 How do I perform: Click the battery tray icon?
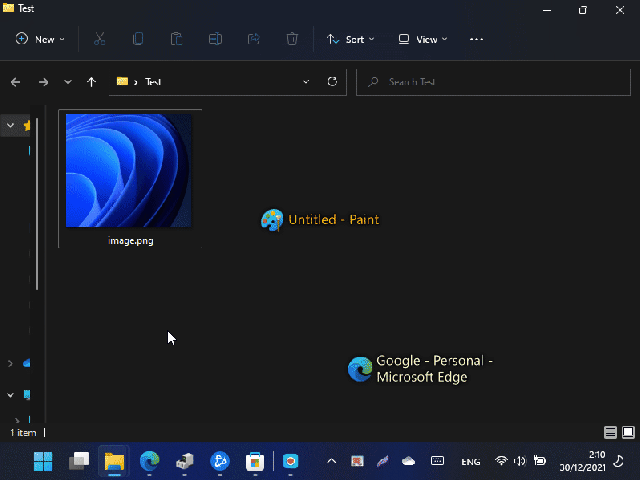point(540,461)
